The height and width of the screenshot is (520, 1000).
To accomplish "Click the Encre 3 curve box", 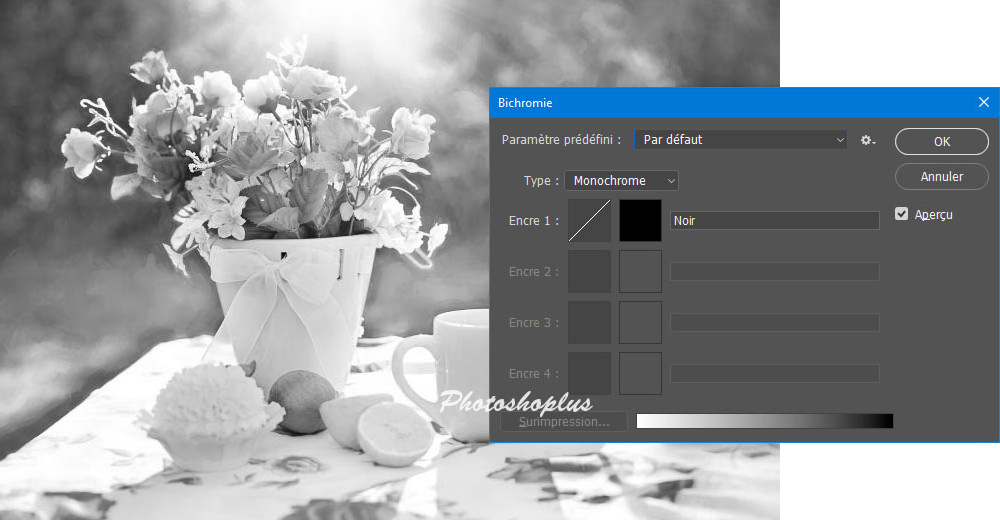I will [589, 322].
